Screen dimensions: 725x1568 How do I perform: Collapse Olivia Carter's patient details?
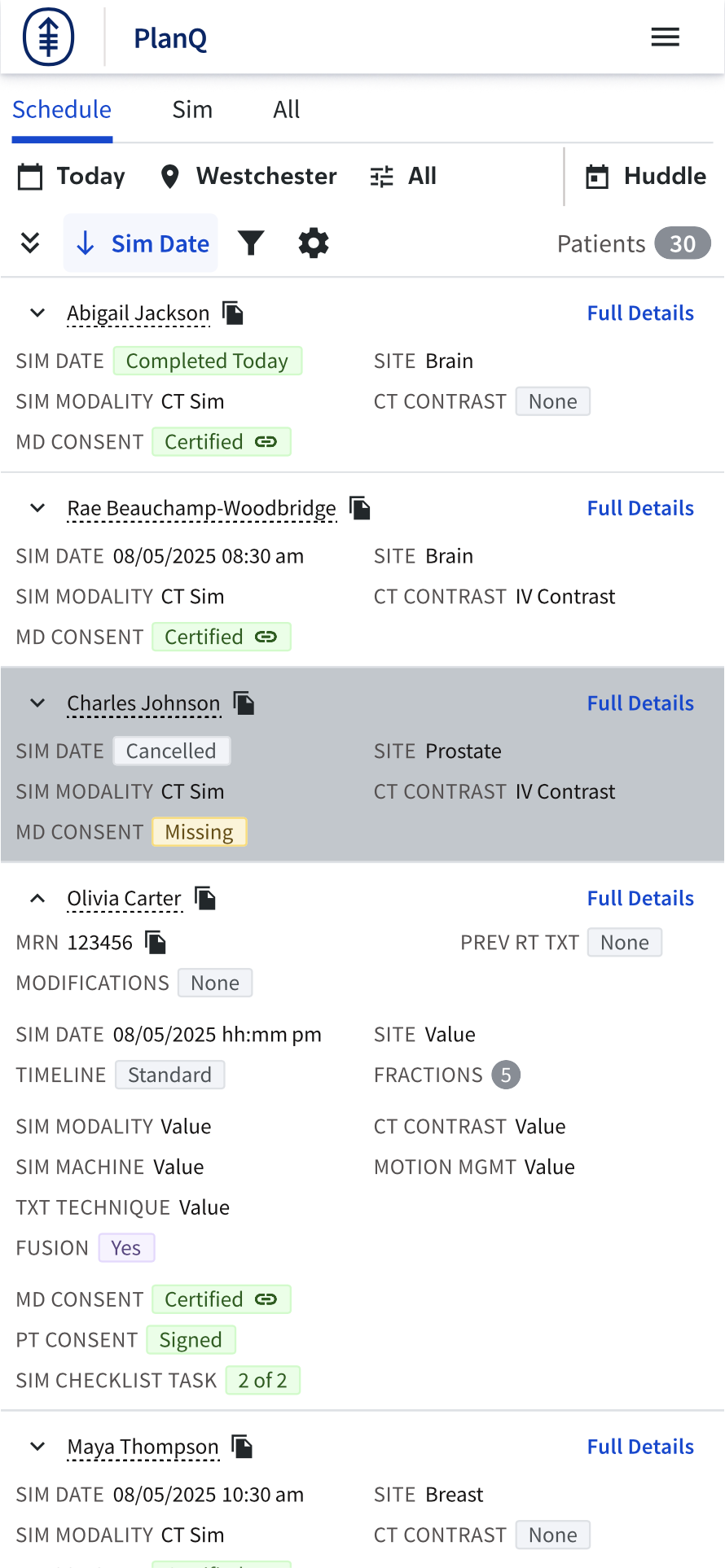point(37,899)
